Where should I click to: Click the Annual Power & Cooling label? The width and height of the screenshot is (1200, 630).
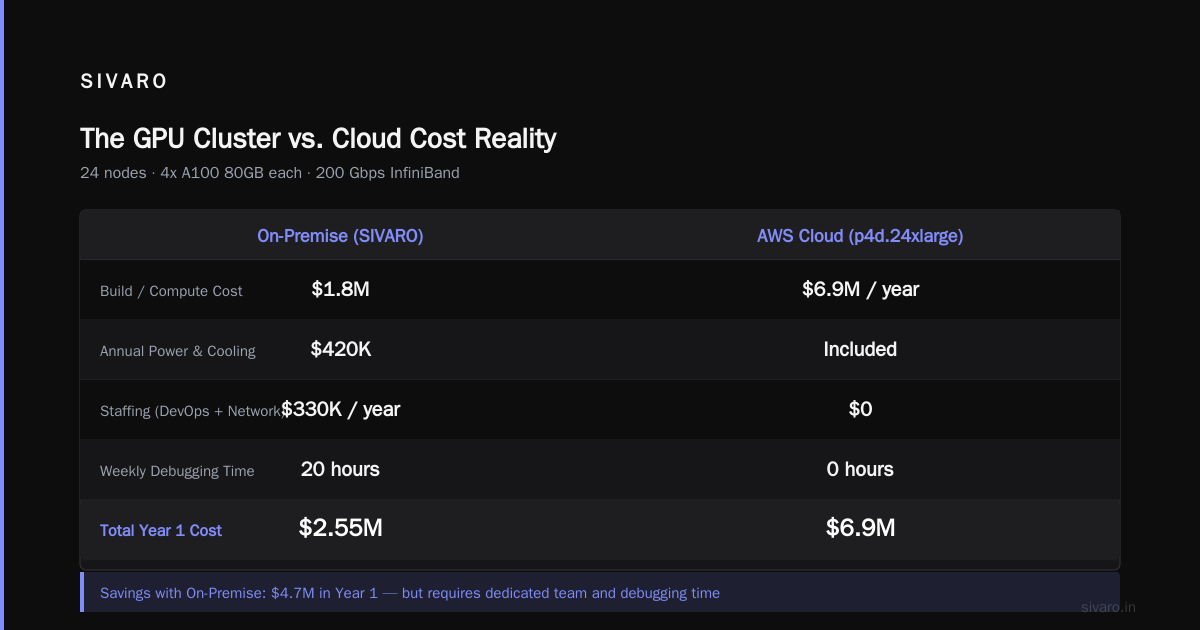pyautogui.click(x=178, y=351)
